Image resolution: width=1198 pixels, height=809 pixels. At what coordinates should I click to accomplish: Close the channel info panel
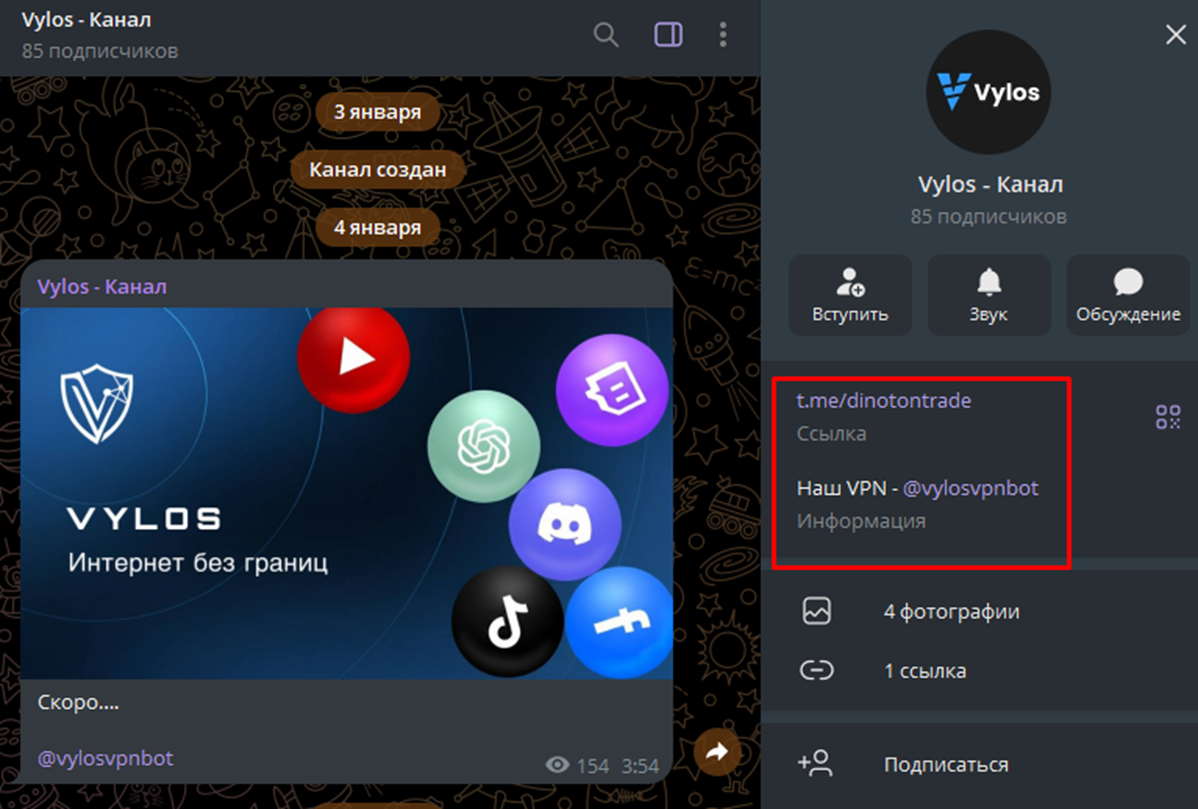click(x=1176, y=34)
